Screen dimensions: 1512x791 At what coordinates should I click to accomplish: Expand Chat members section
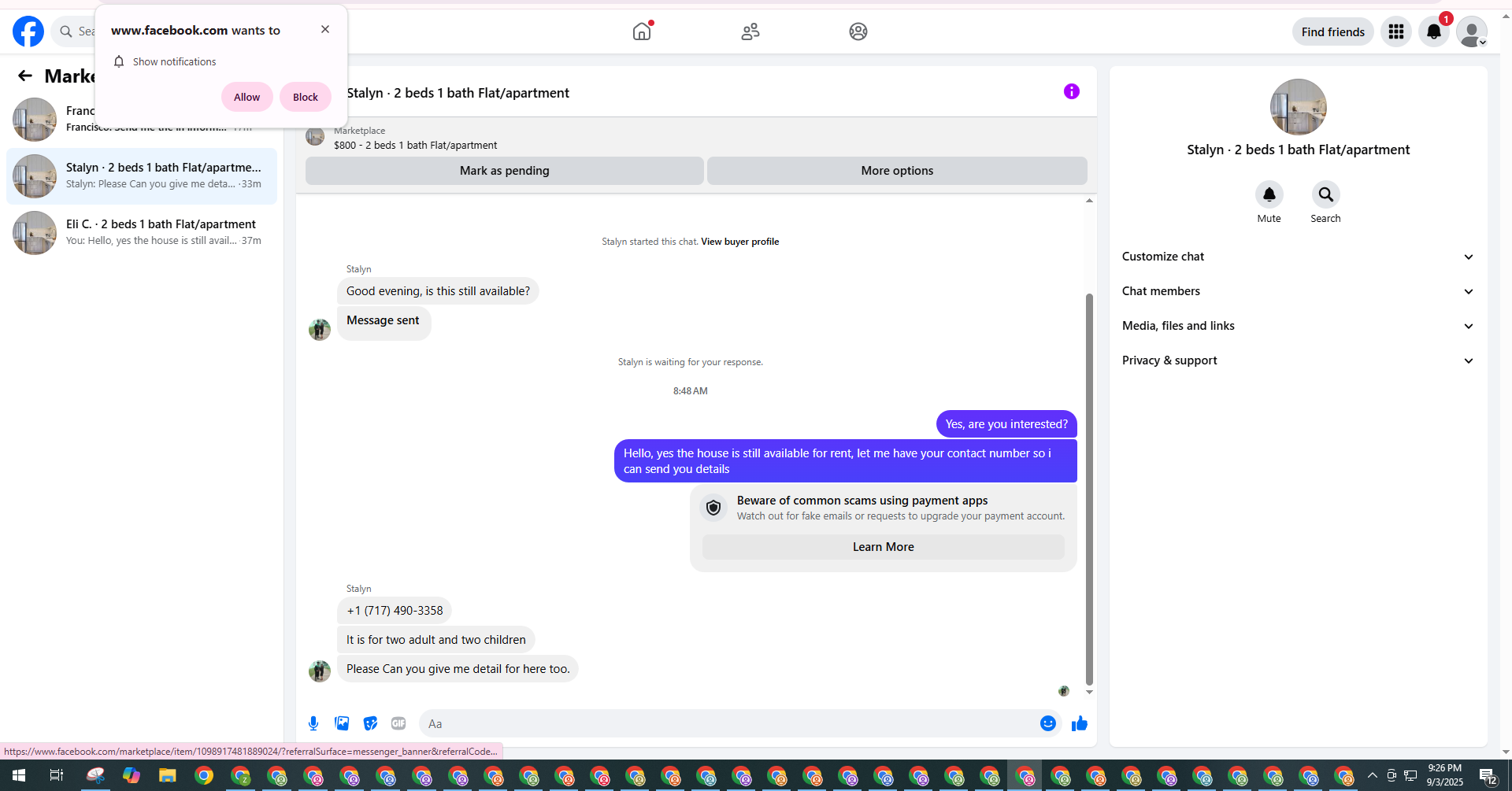tap(1298, 291)
